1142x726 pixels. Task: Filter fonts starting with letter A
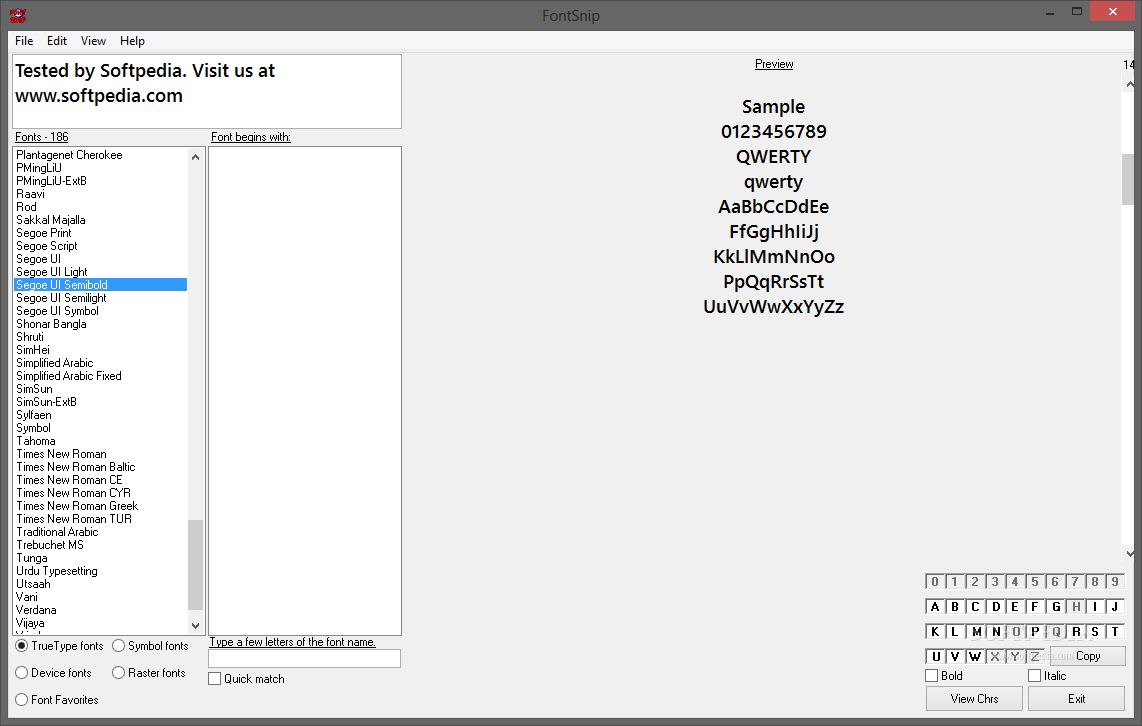pyautogui.click(x=935, y=607)
